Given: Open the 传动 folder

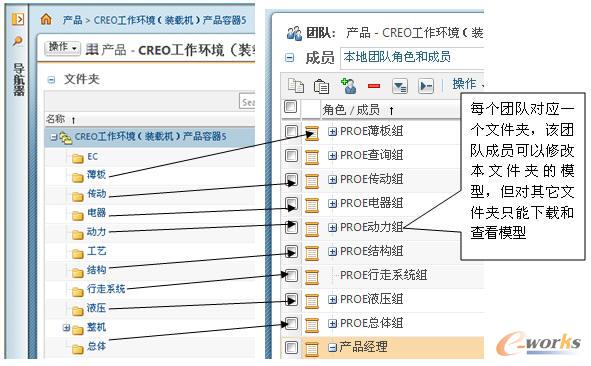Looking at the screenshot, I should click(x=96, y=193).
